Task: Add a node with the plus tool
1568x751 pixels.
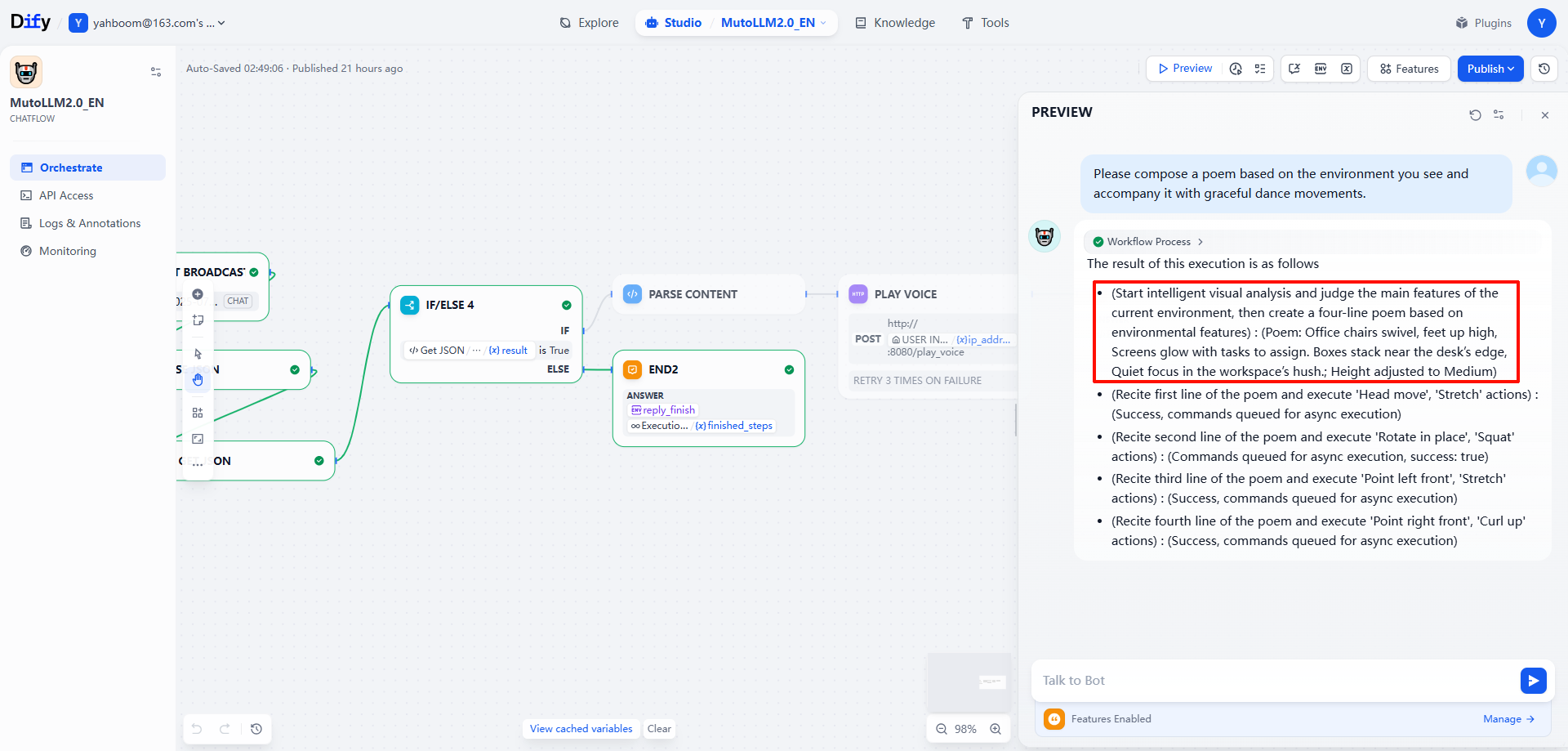Action: tap(198, 294)
